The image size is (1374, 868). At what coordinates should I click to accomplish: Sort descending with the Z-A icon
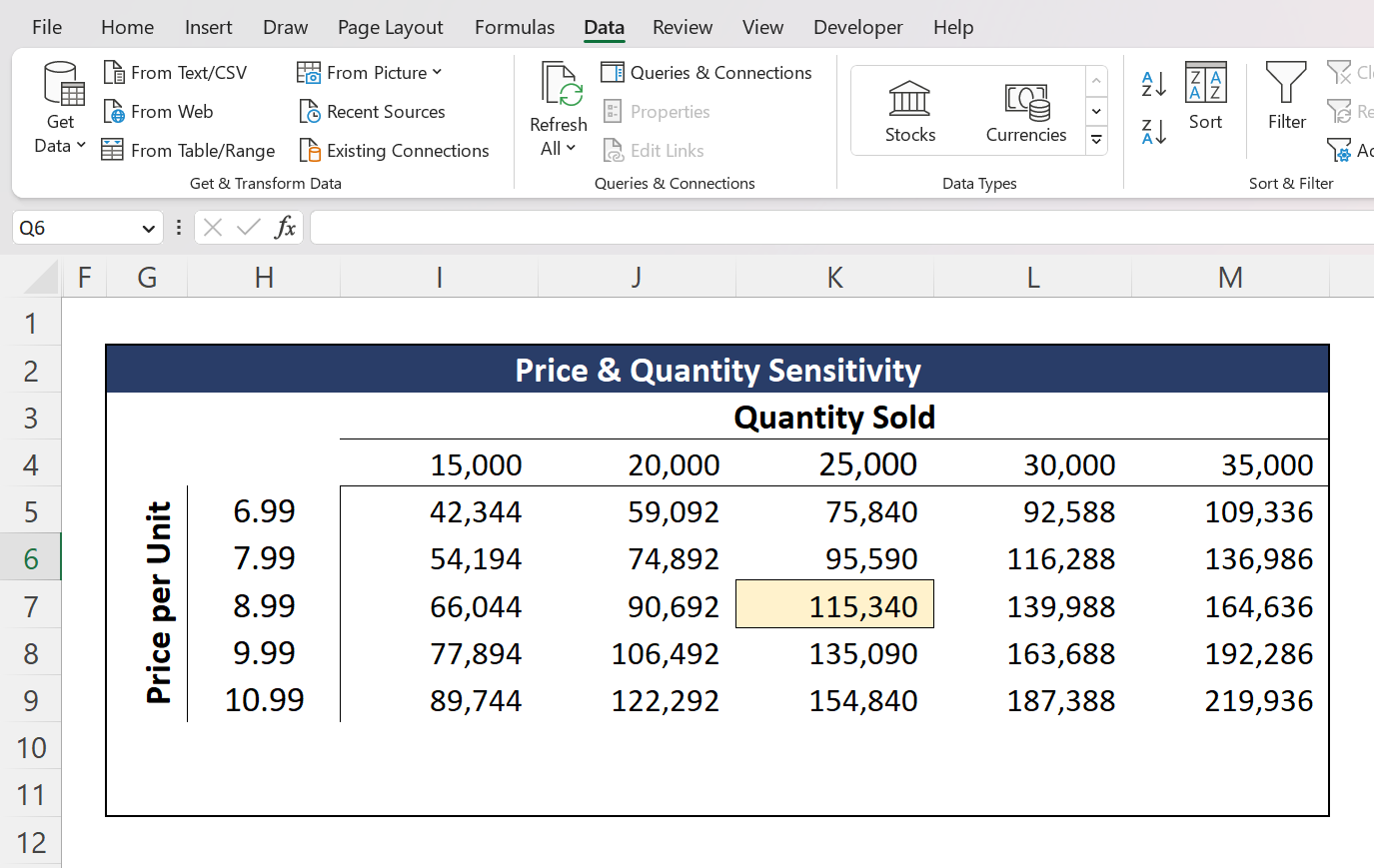pos(1151,131)
